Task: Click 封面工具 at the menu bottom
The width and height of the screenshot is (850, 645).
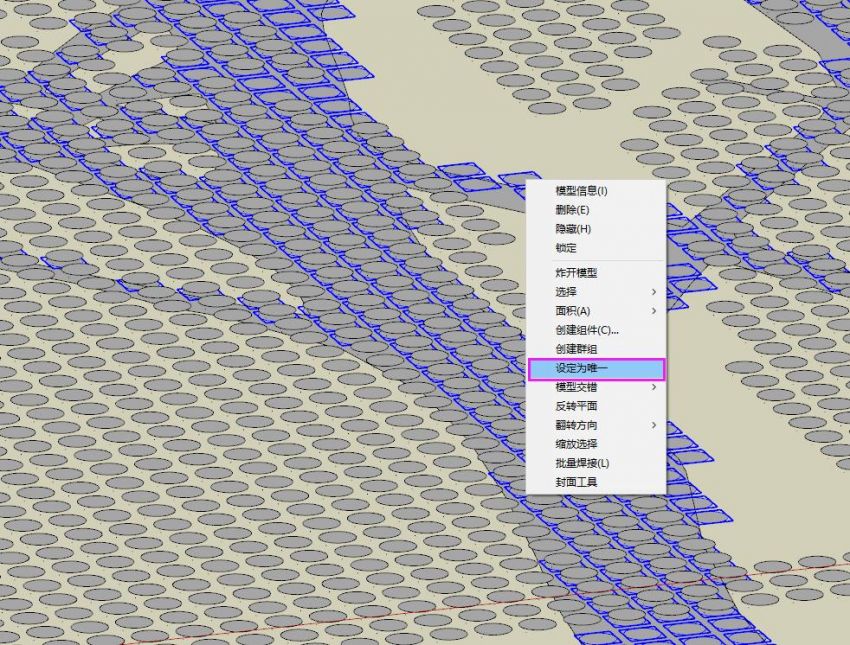Action: click(x=596, y=482)
